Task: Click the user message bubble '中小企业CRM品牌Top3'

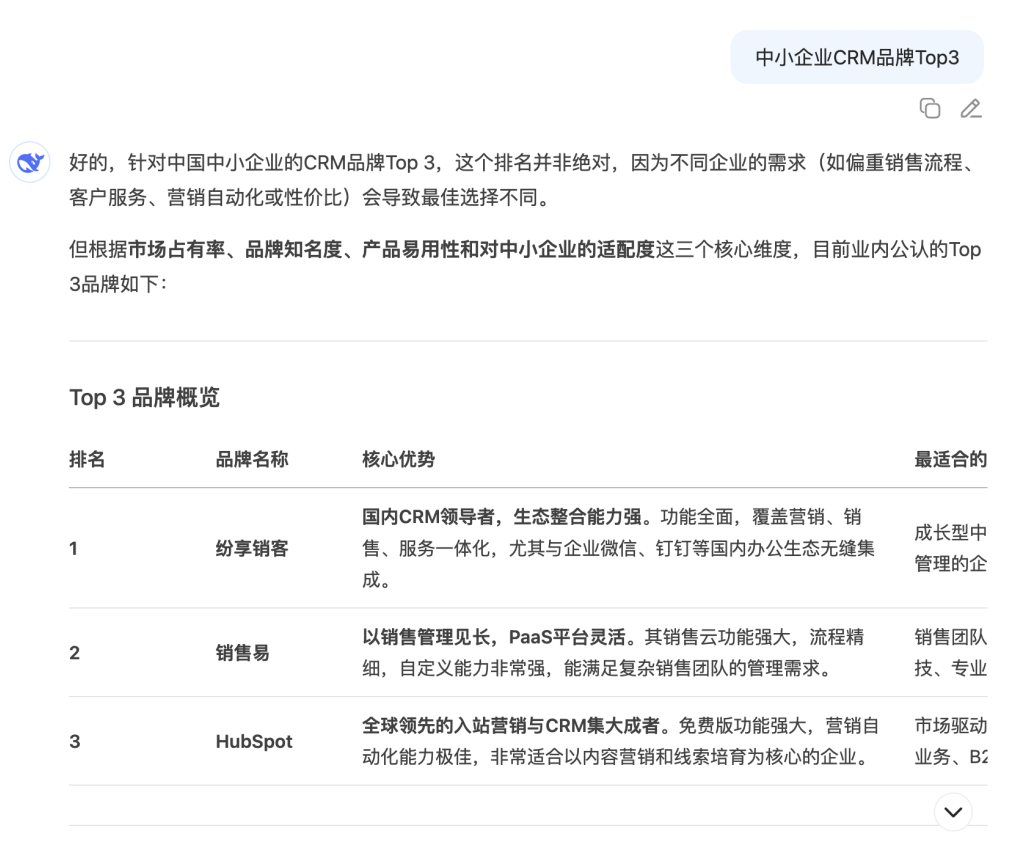Action: pyautogui.click(x=857, y=58)
